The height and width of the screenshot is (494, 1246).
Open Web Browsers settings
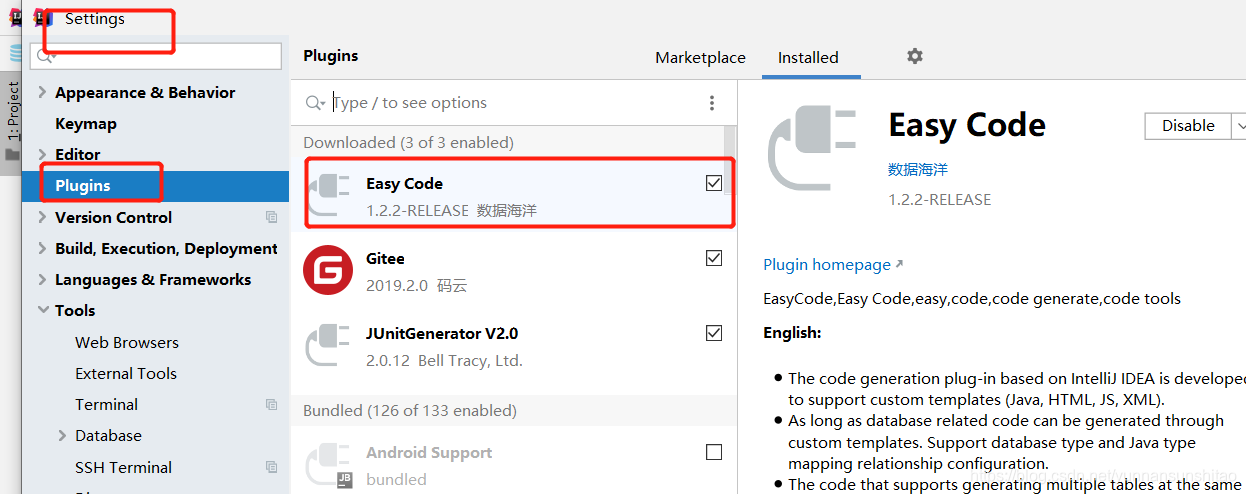pos(127,342)
